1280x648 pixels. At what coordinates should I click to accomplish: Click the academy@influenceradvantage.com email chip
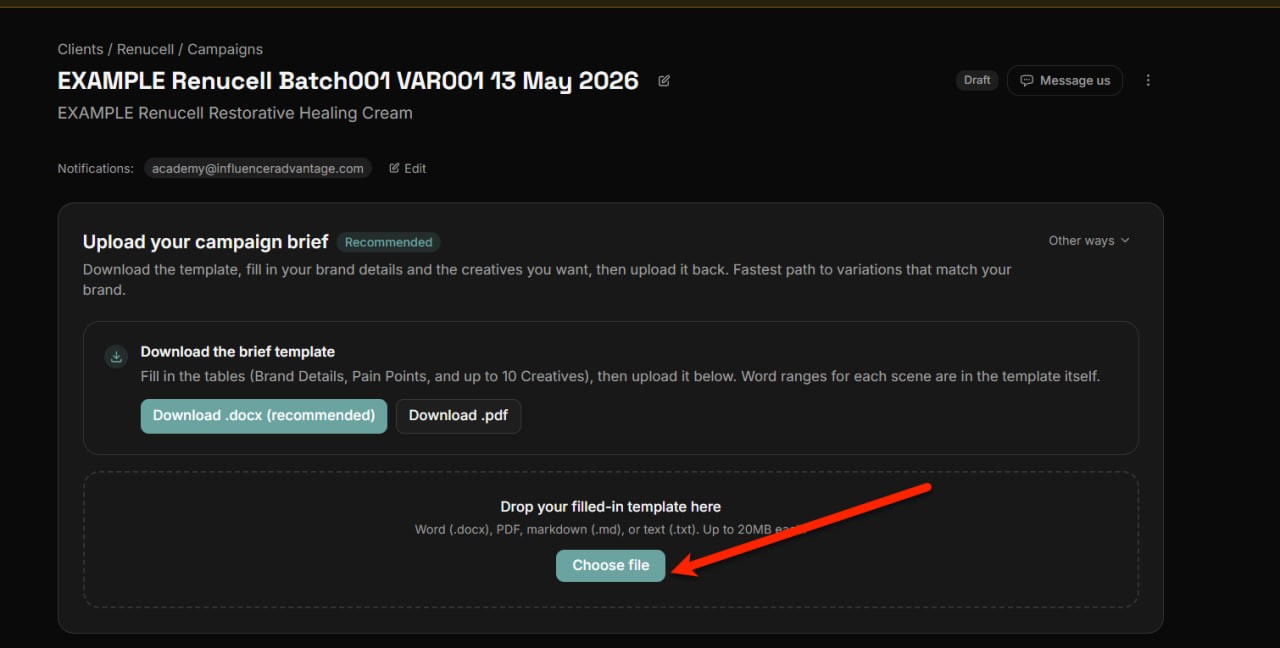tap(258, 168)
